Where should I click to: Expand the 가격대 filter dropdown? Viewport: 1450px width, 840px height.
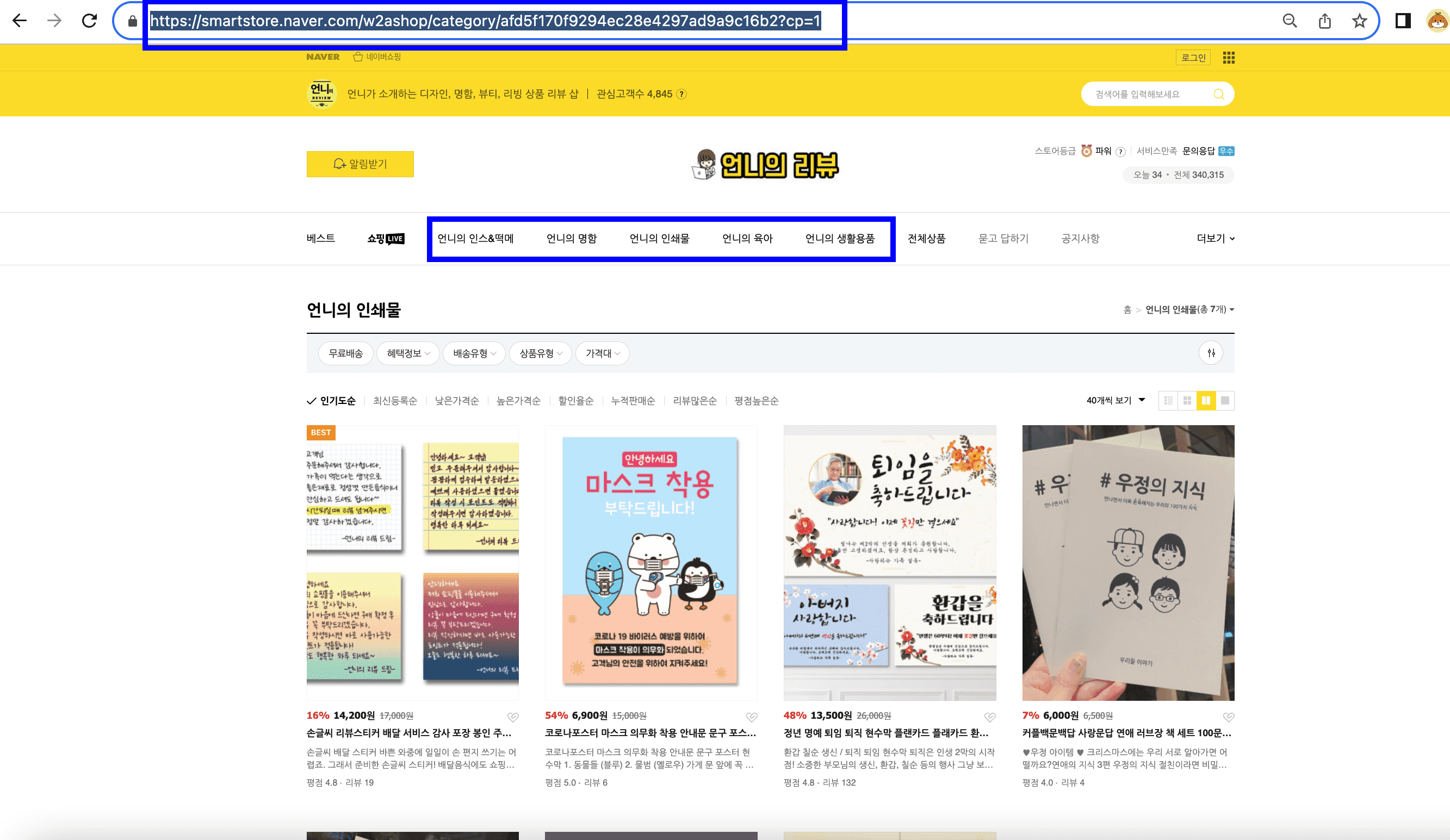coord(602,353)
